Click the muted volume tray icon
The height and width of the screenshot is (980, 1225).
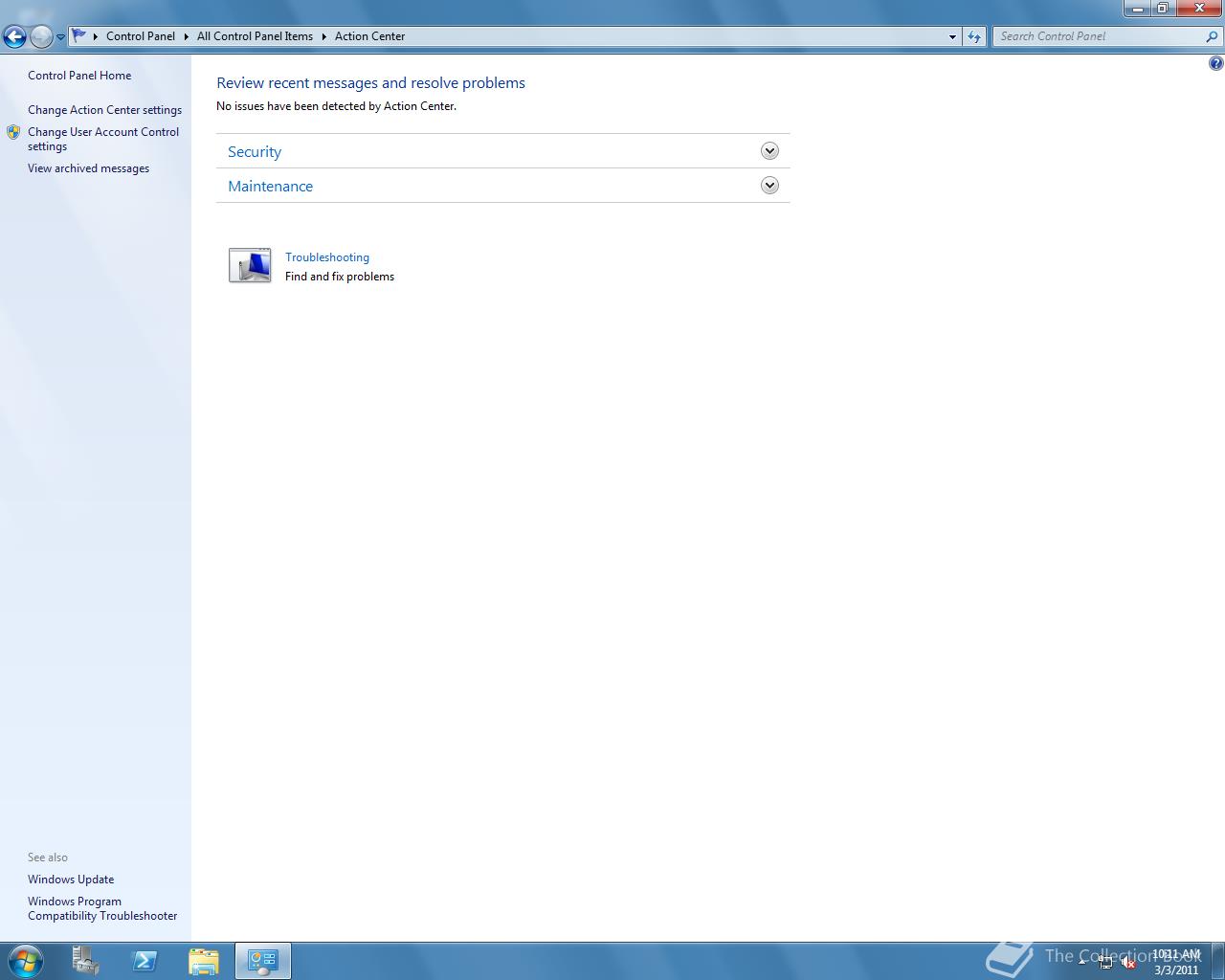pyautogui.click(x=1128, y=963)
